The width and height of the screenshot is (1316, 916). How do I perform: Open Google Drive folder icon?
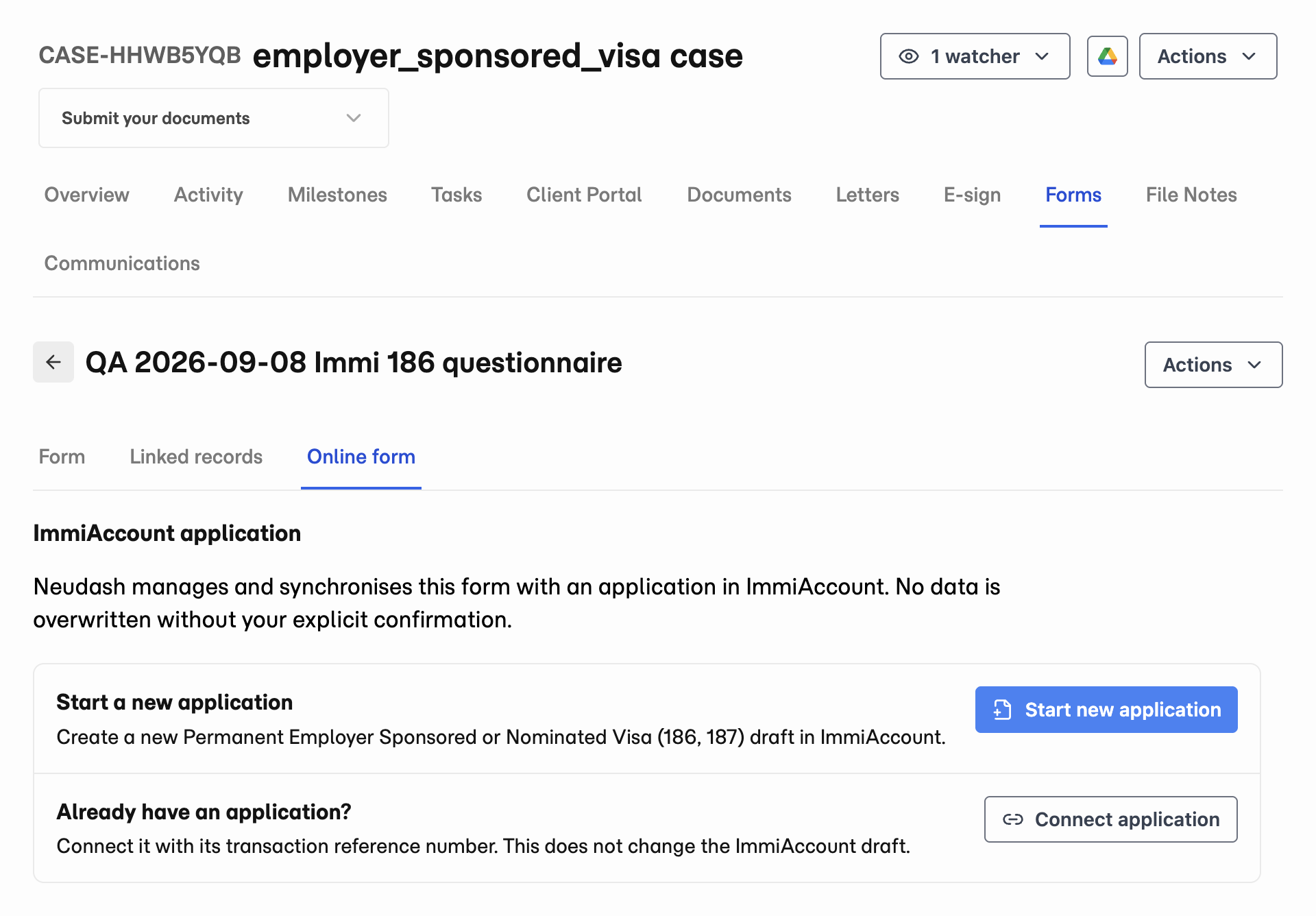(1107, 56)
